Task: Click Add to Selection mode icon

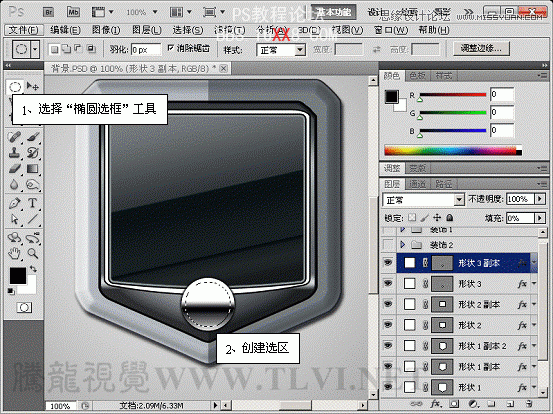Action: coord(66,49)
